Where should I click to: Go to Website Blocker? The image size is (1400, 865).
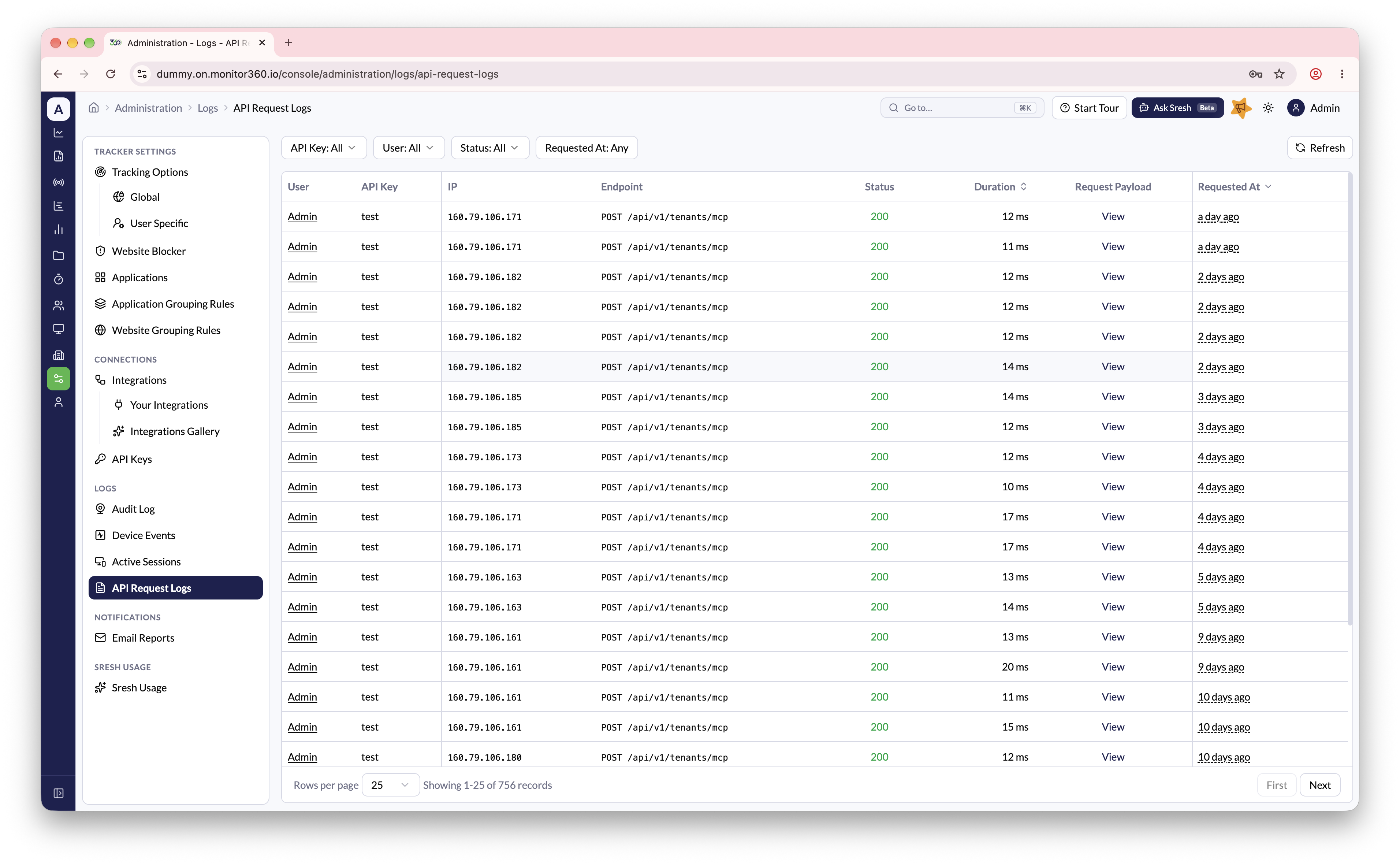(x=175, y=250)
